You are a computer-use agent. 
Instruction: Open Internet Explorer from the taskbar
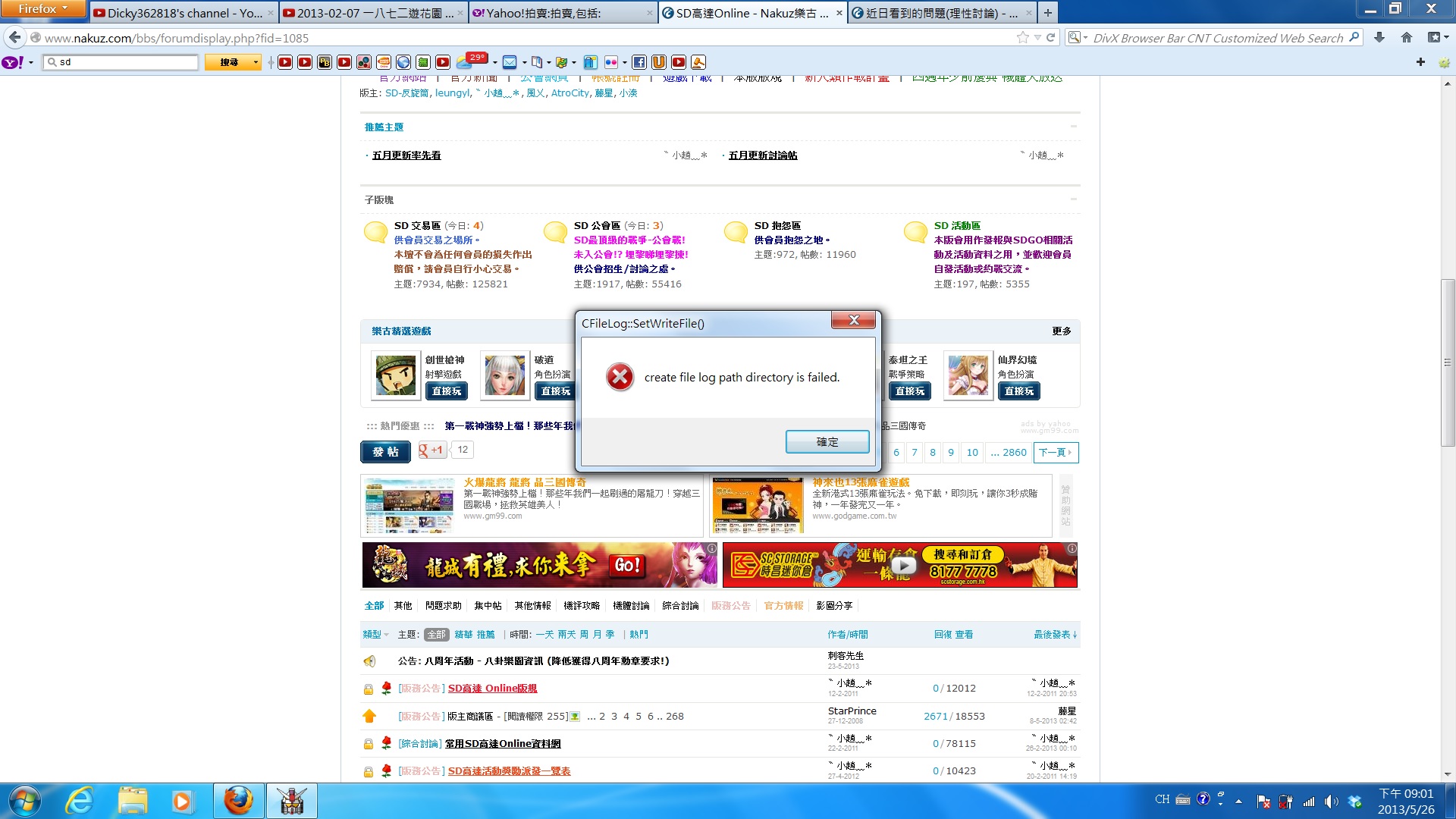click(79, 801)
